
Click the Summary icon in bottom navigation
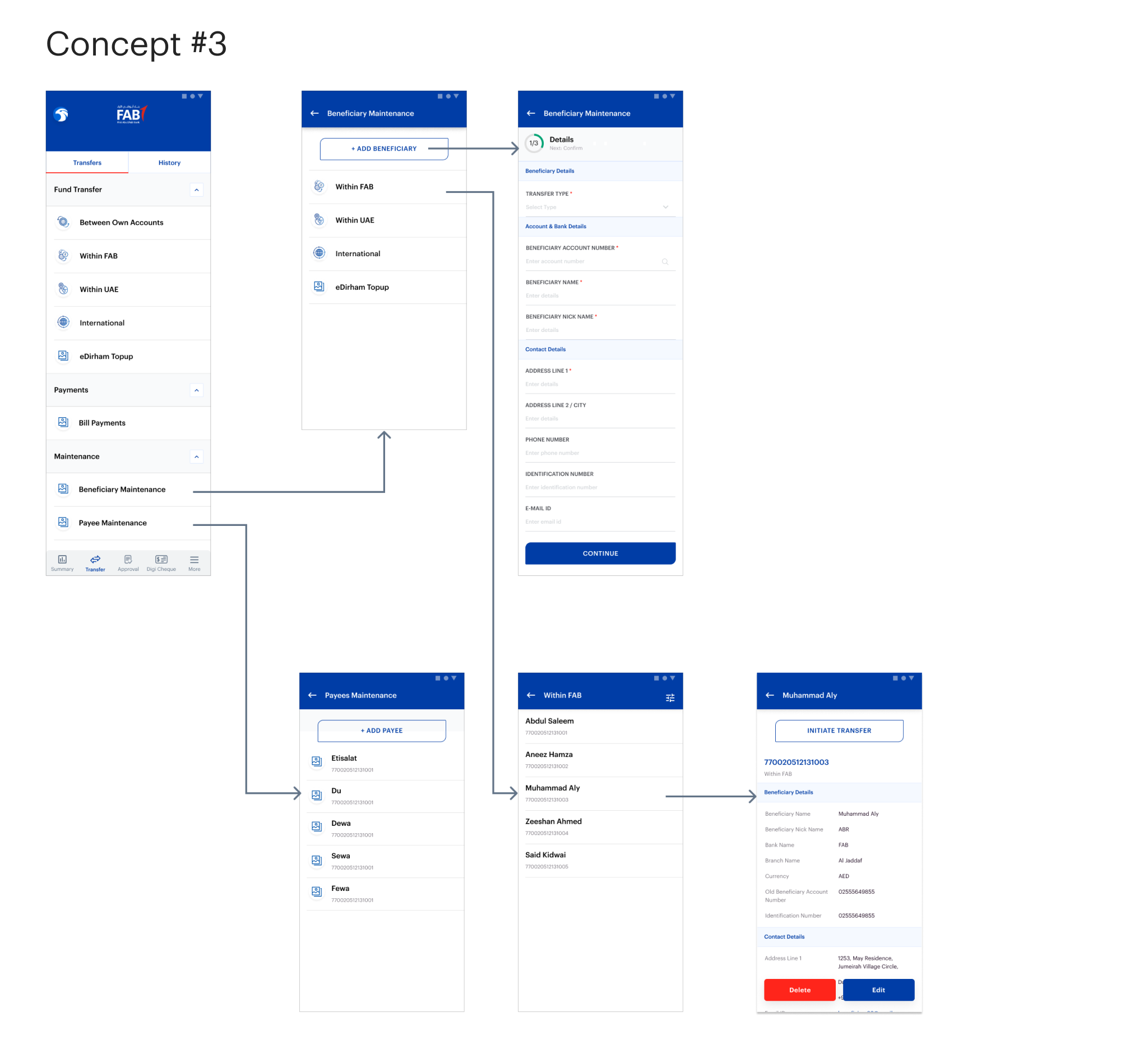pos(62,560)
